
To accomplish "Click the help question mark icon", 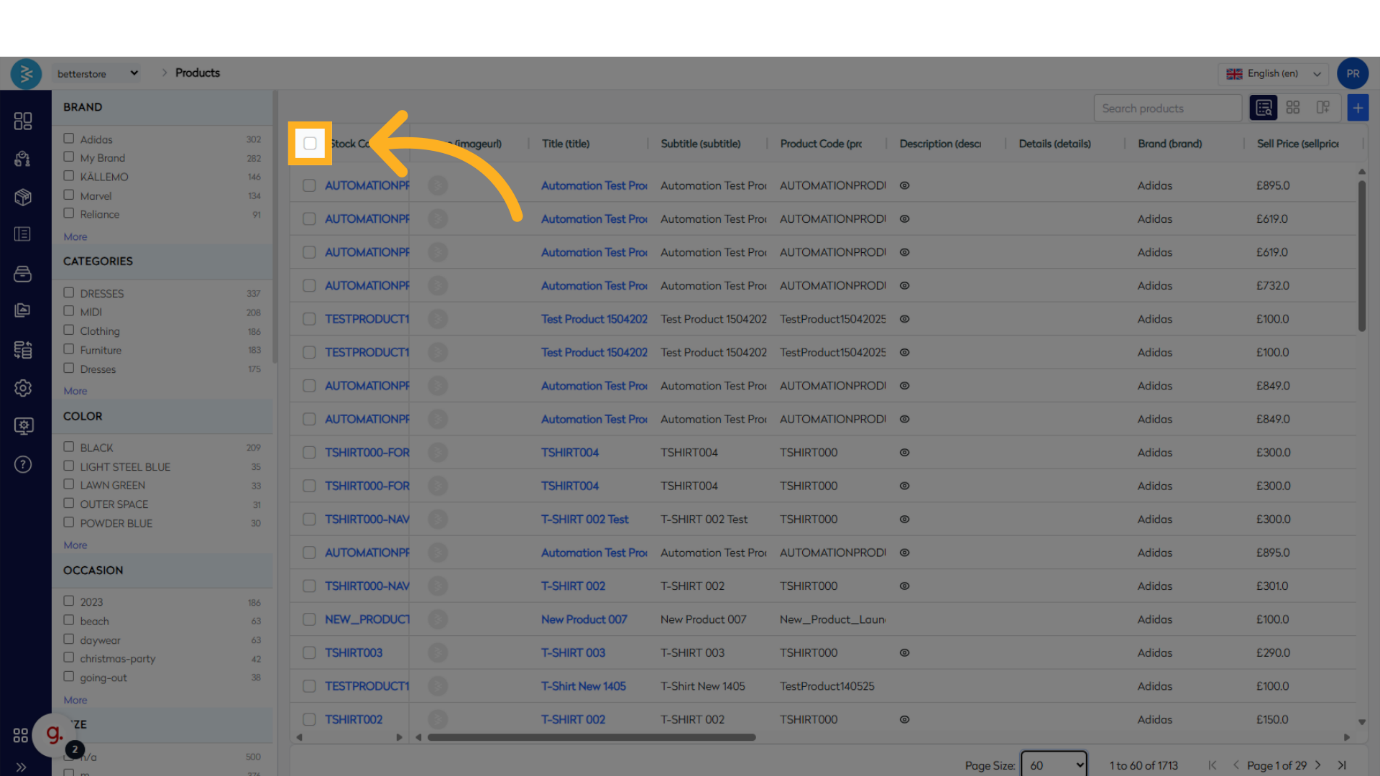I will [x=22, y=464].
